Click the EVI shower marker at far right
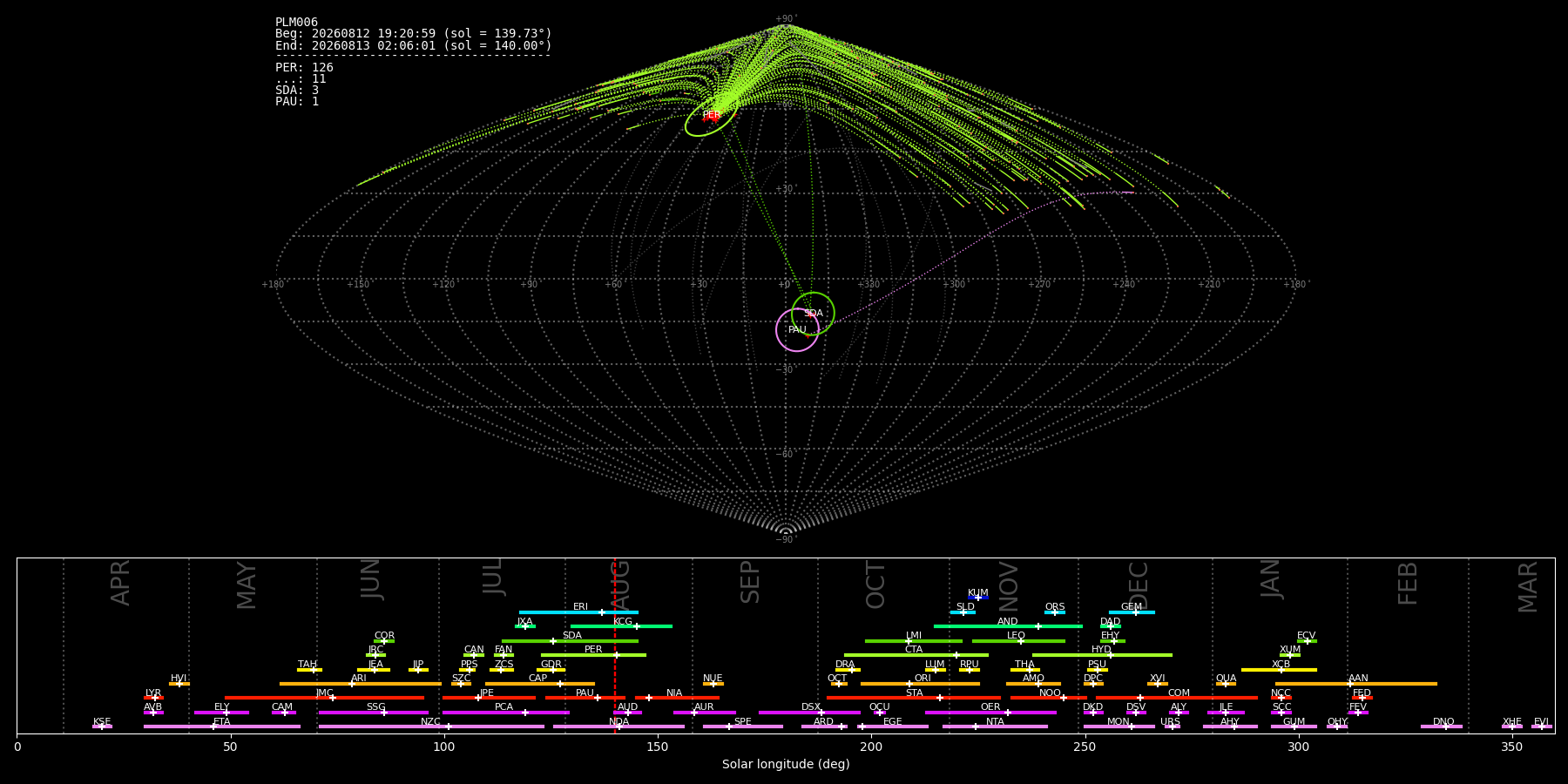 (x=1542, y=727)
